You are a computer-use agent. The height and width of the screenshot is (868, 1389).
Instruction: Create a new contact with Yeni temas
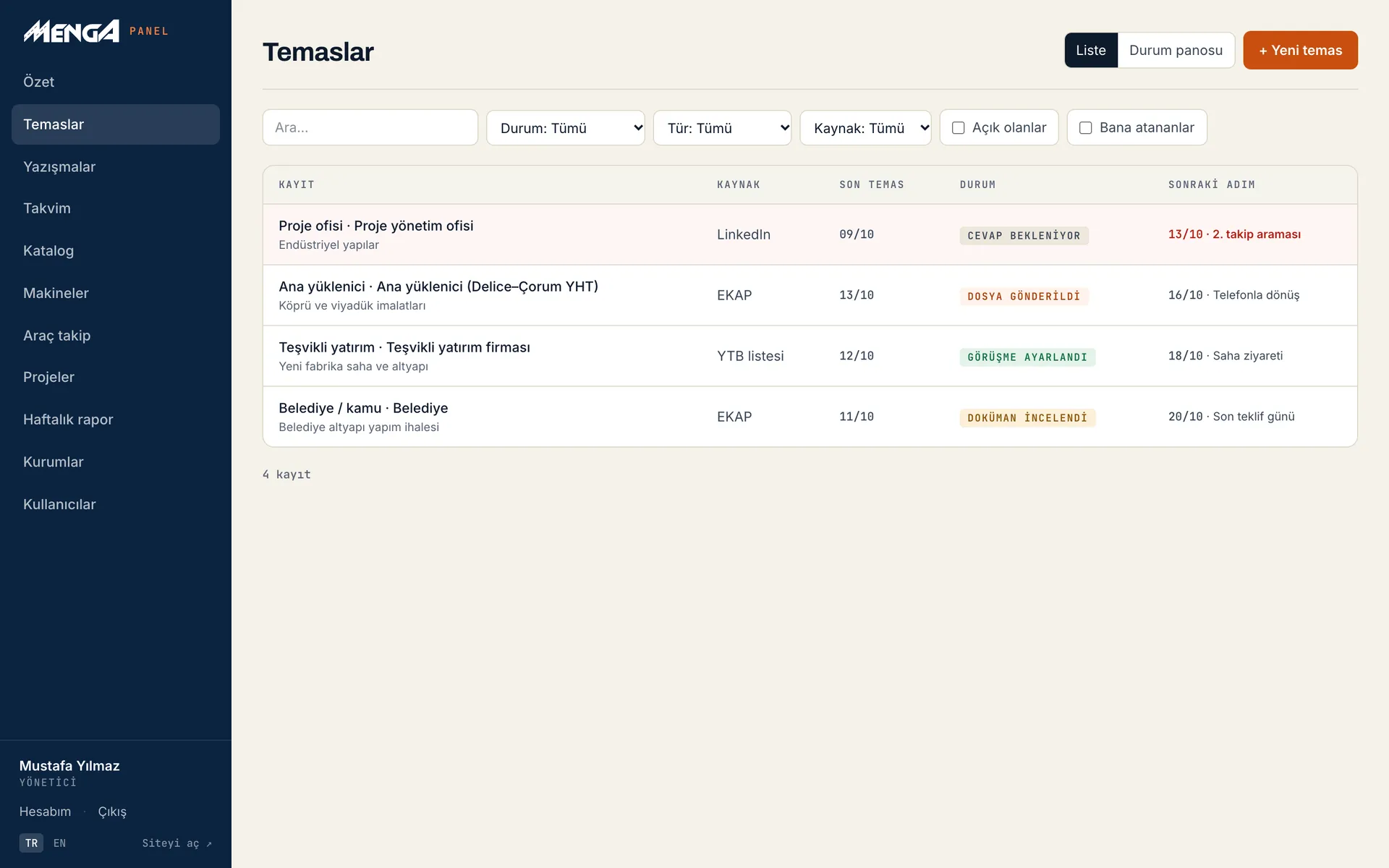(1300, 50)
